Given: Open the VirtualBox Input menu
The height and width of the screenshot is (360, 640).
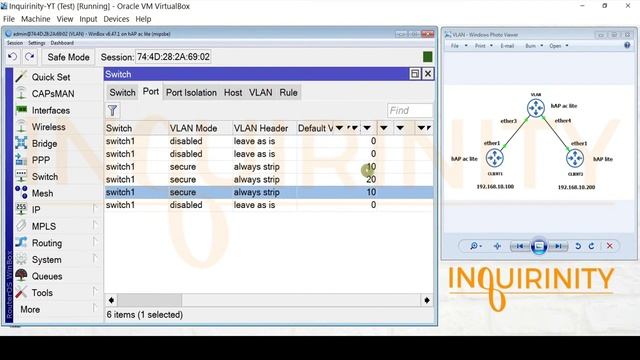Looking at the screenshot, I should [x=88, y=19].
